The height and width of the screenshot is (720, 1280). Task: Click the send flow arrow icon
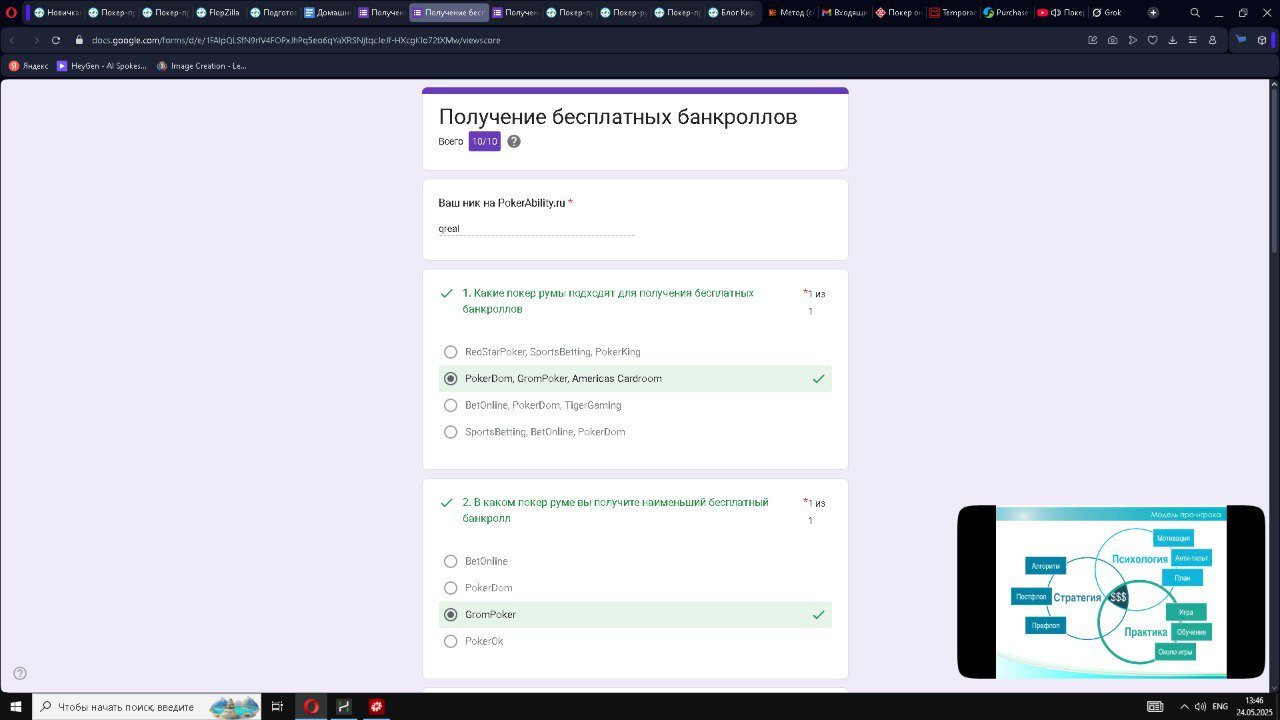[1132, 40]
